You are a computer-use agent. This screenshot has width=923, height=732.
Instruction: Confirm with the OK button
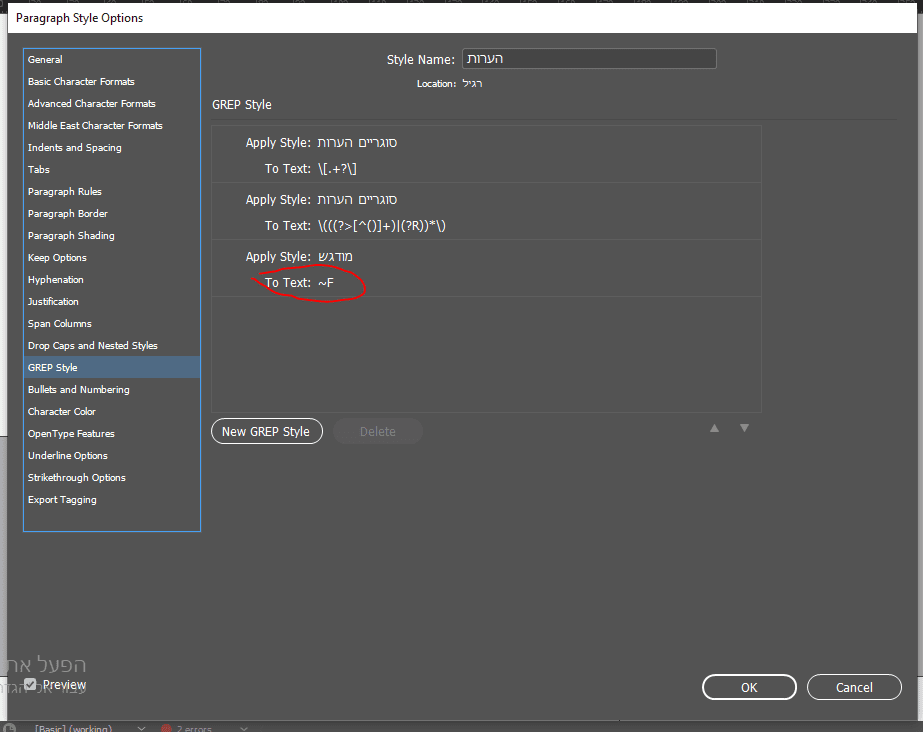point(749,687)
